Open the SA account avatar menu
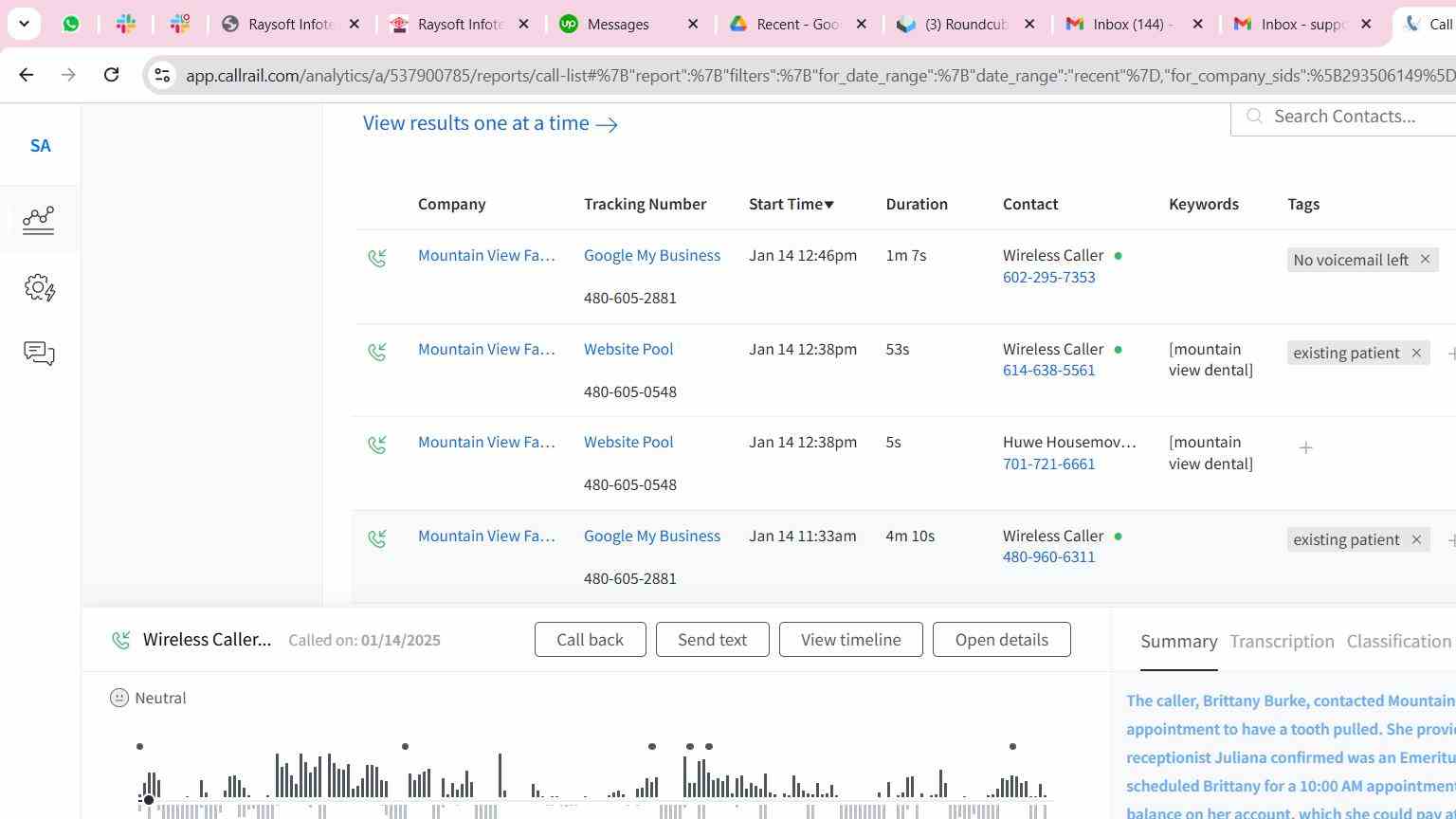This screenshot has width=1456, height=819. [x=40, y=146]
